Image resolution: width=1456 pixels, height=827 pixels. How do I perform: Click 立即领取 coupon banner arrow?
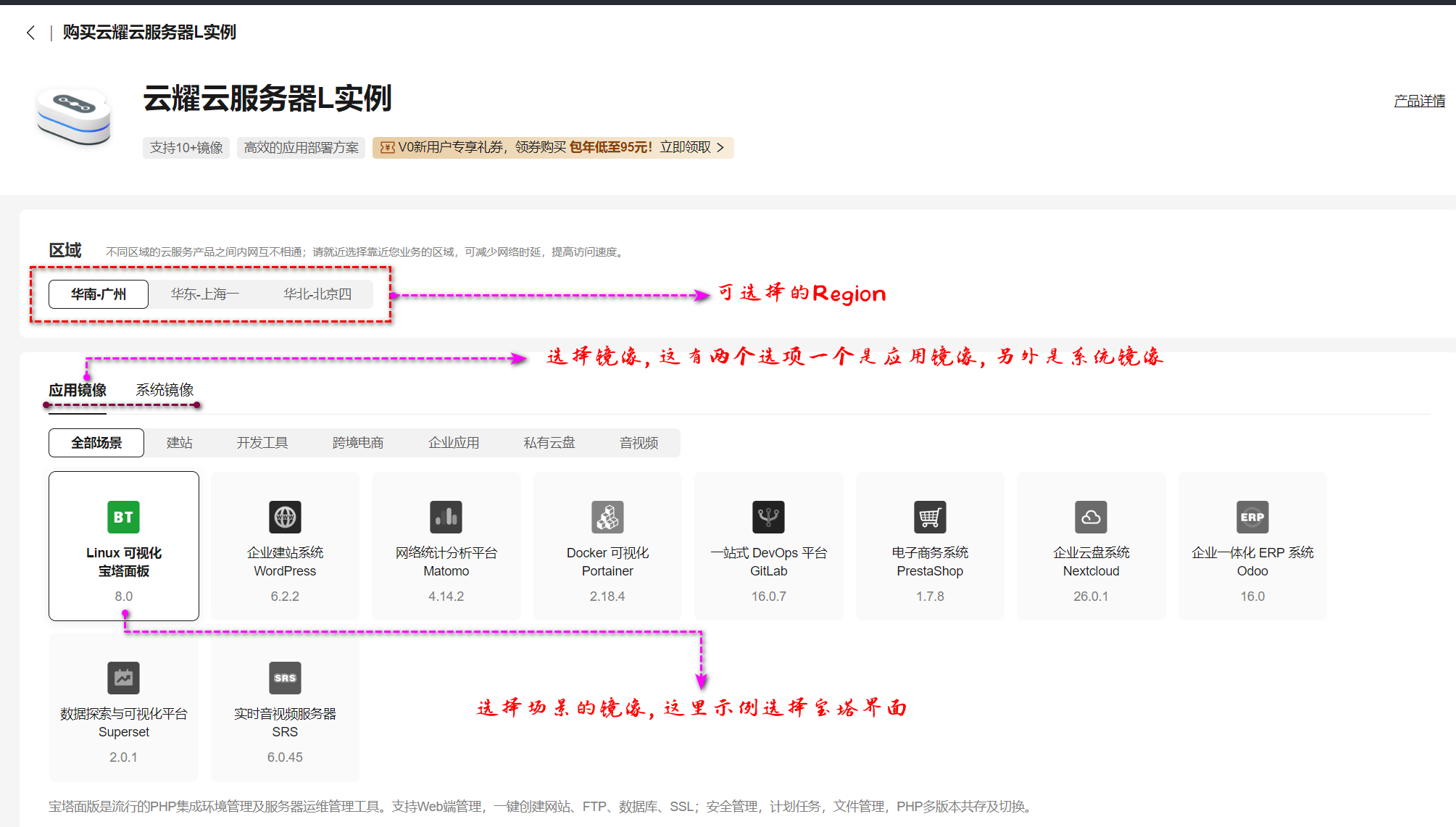(720, 148)
